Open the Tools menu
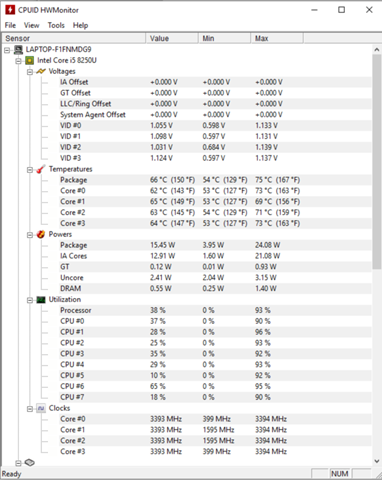The image size is (382, 480). pyautogui.click(x=56, y=25)
